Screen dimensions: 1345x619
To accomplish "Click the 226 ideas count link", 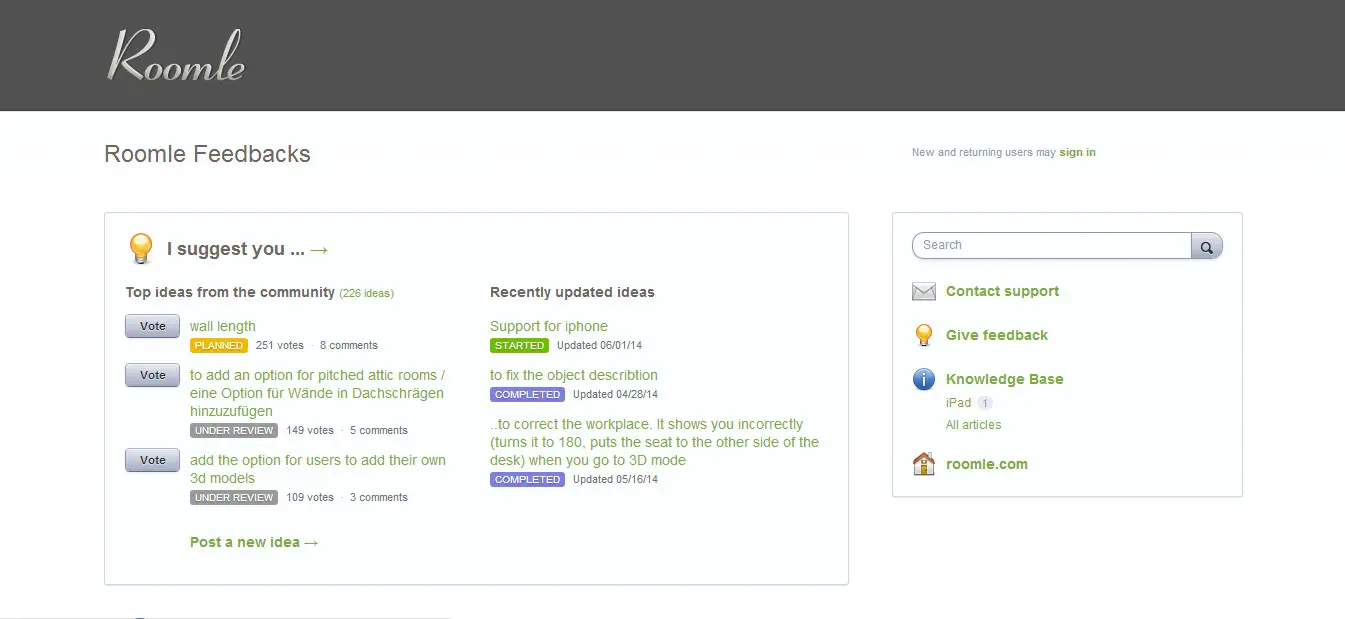I will (366, 294).
